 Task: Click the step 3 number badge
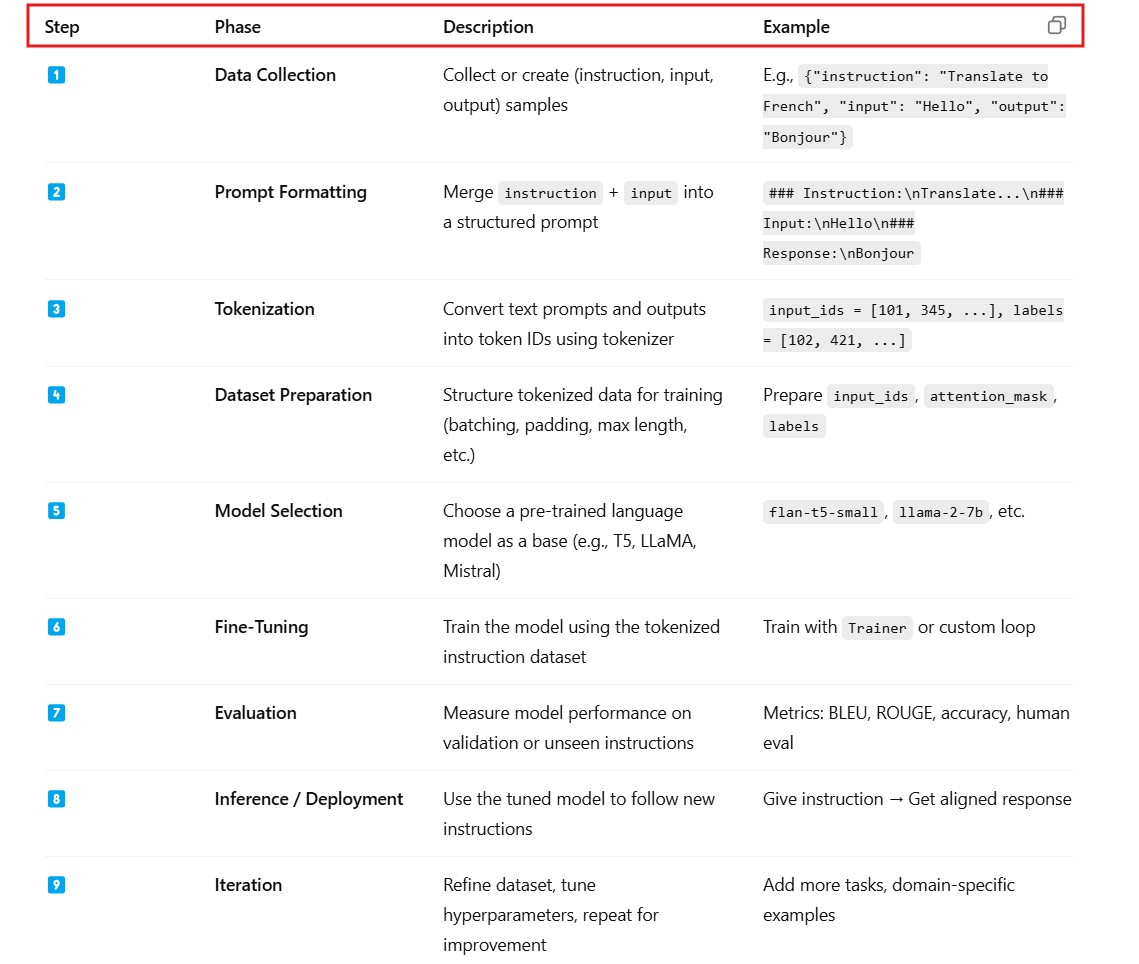(56, 309)
